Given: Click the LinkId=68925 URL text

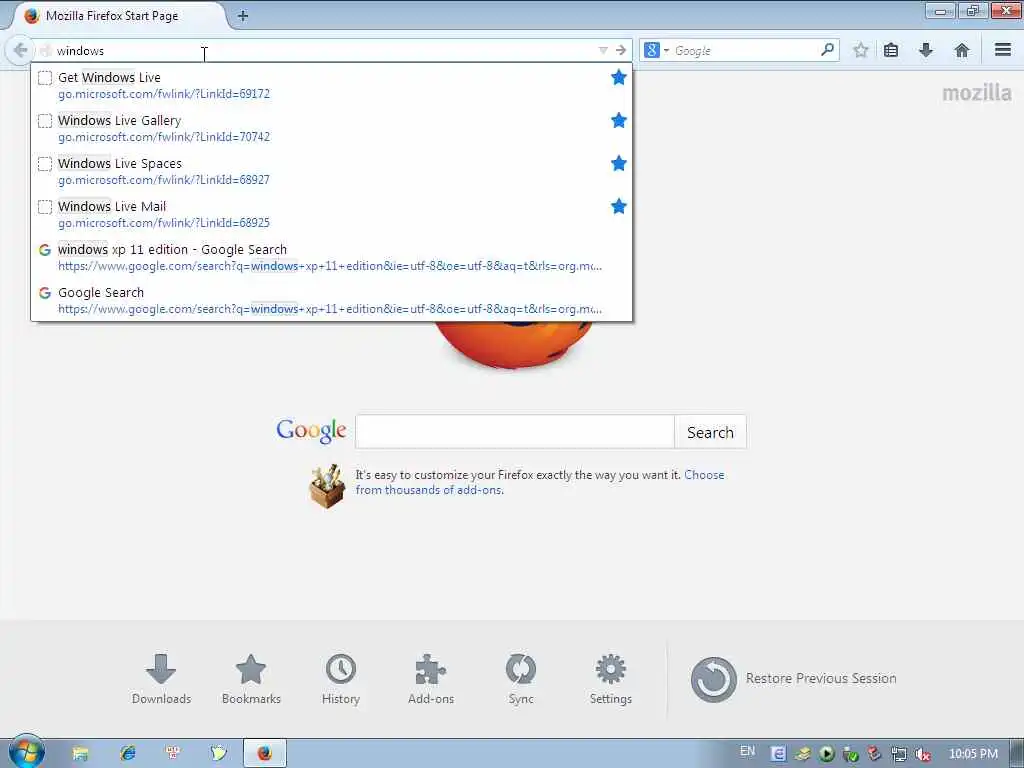Looking at the screenshot, I should click(163, 223).
